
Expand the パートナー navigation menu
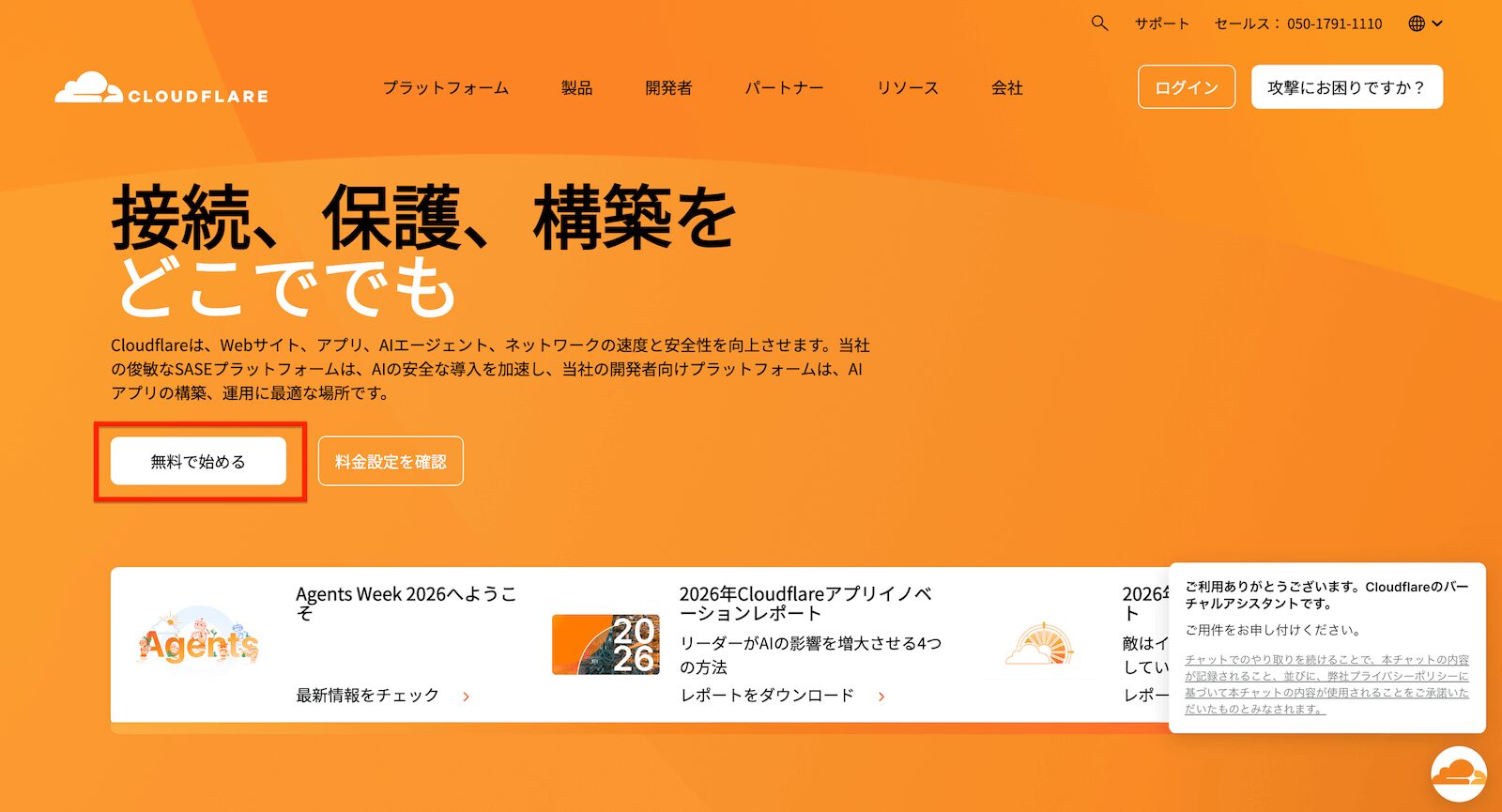[x=784, y=87]
